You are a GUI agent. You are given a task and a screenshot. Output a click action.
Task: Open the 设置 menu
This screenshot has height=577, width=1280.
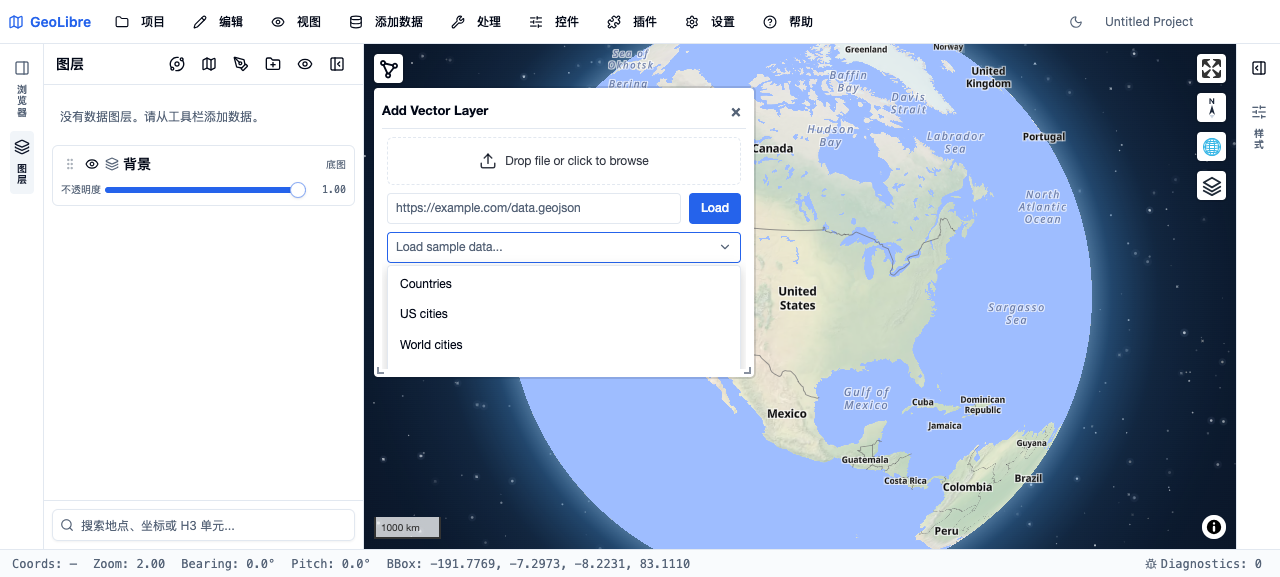tap(710, 22)
